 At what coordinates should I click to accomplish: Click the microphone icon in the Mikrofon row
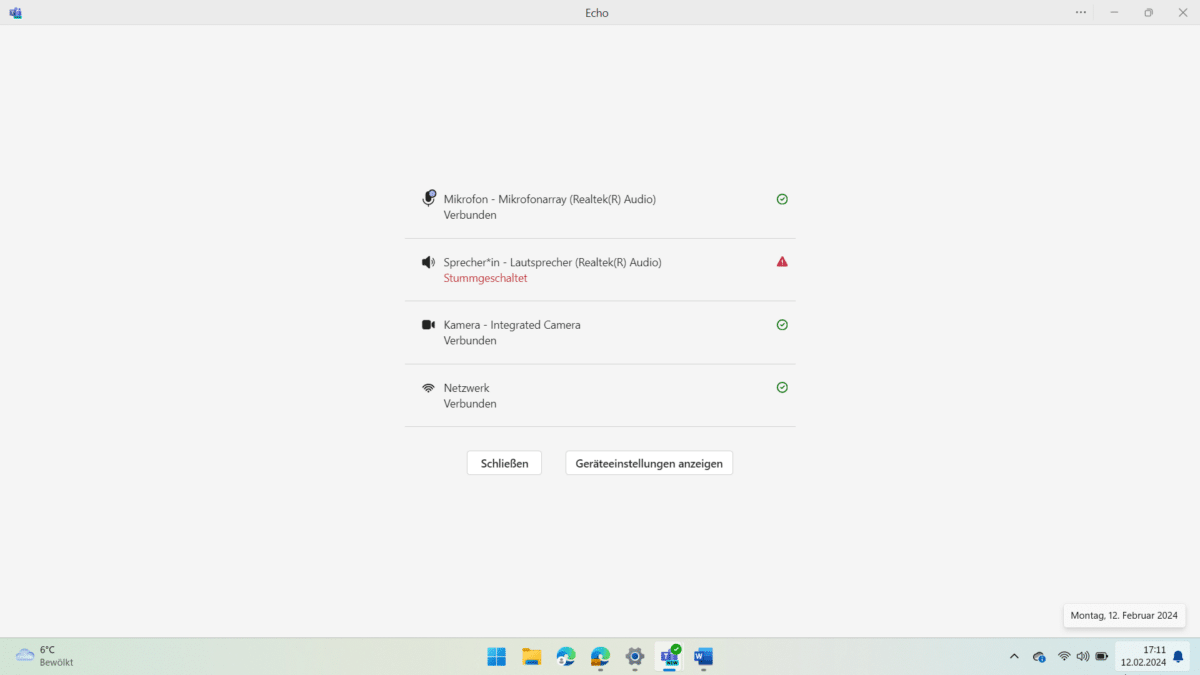point(430,198)
